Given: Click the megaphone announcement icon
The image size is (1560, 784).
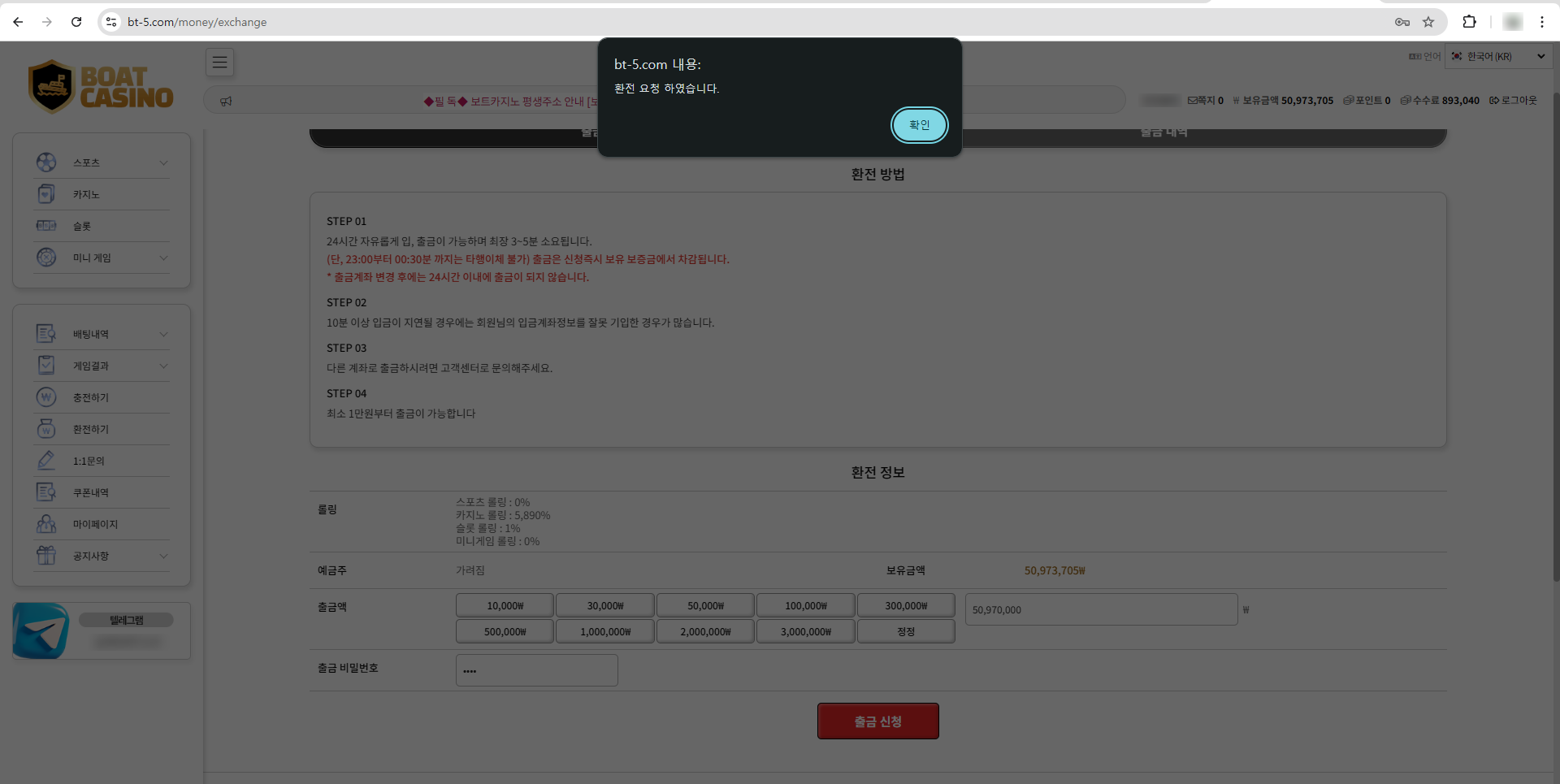Looking at the screenshot, I should (226, 101).
